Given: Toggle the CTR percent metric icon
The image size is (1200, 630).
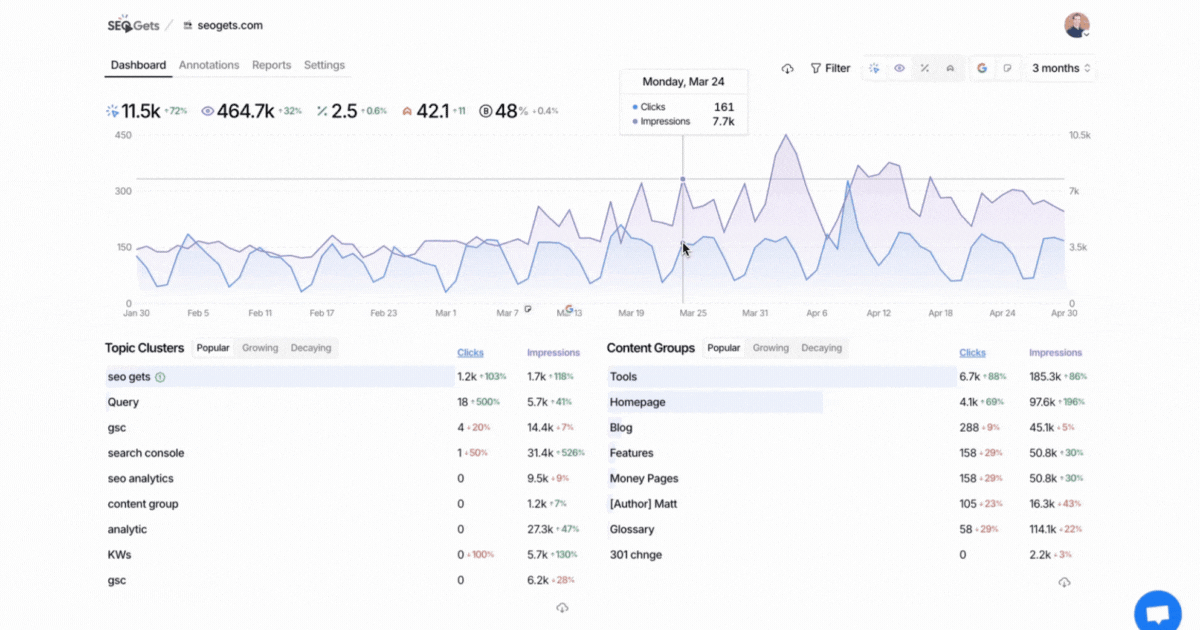Looking at the screenshot, I should tap(925, 69).
